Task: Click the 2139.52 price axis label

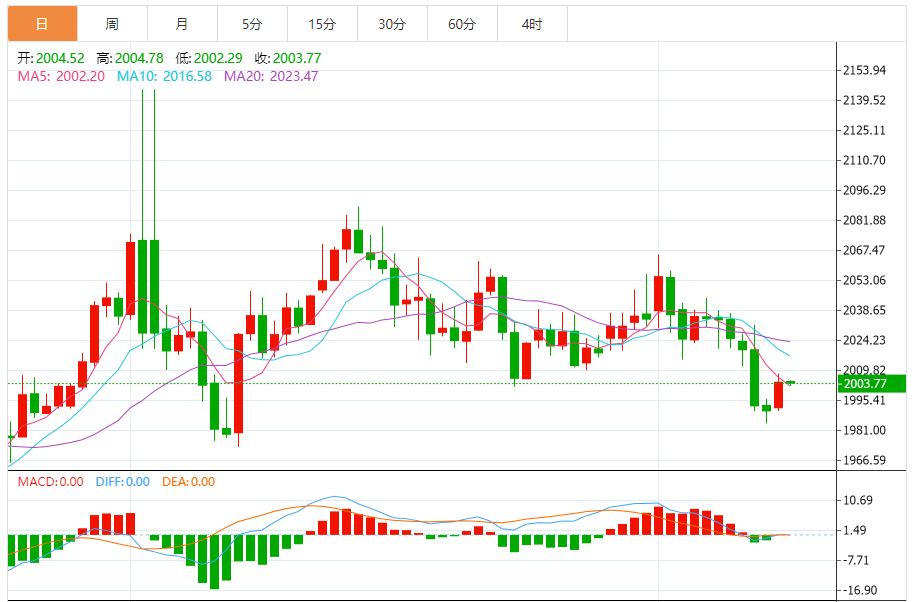Action: pos(864,100)
